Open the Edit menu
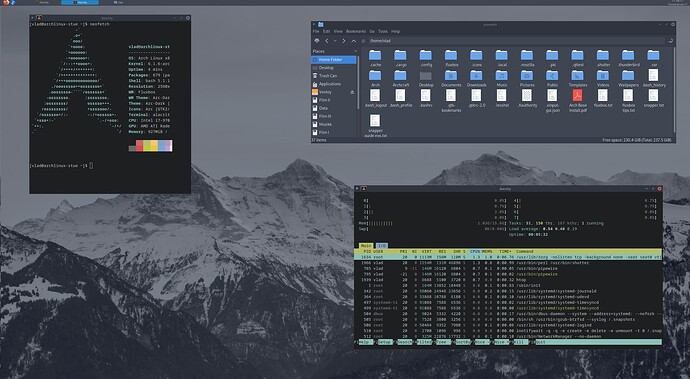The height and width of the screenshot is (379, 690). click(x=327, y=32)
